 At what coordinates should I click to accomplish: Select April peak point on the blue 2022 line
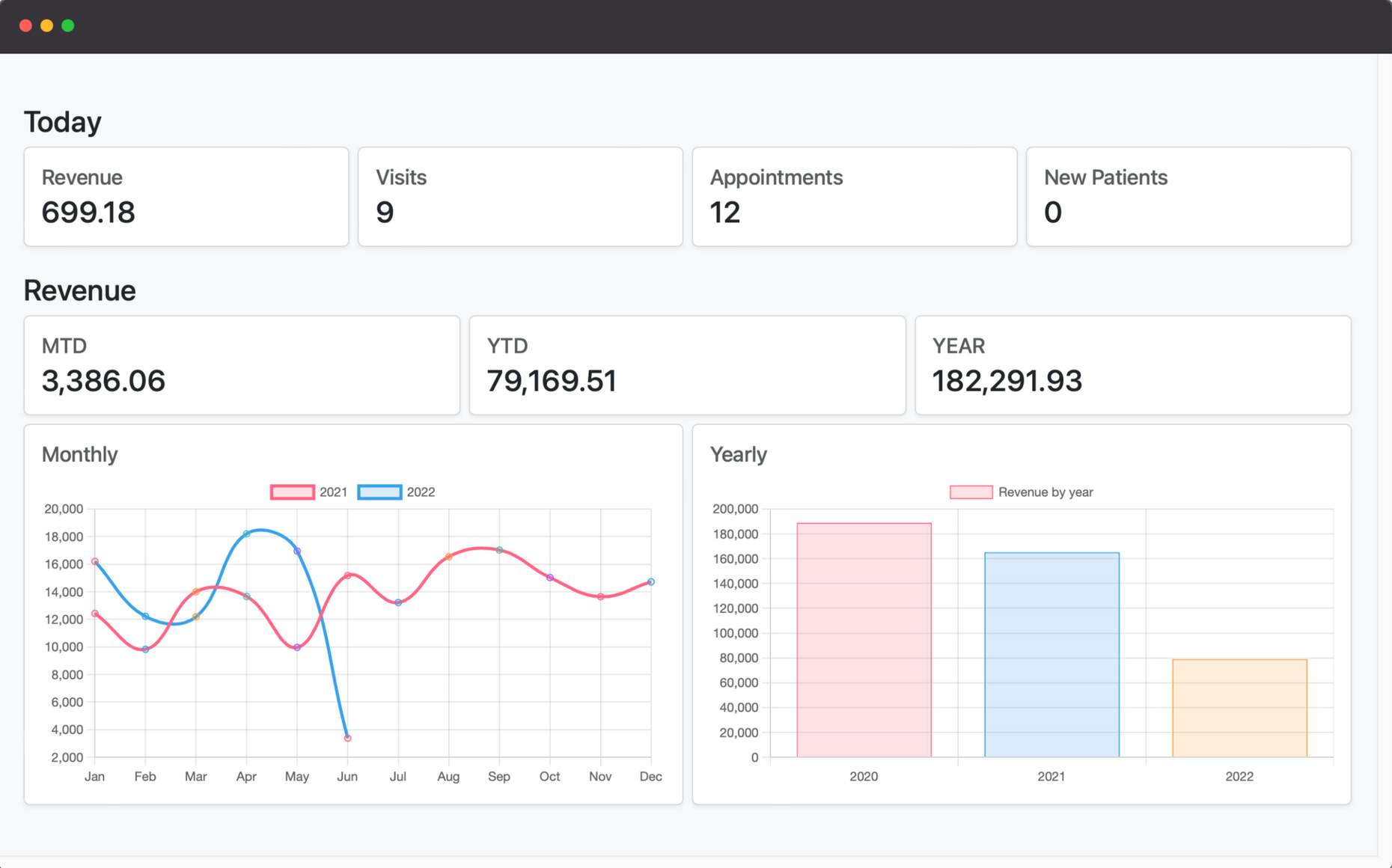(246, 534)
